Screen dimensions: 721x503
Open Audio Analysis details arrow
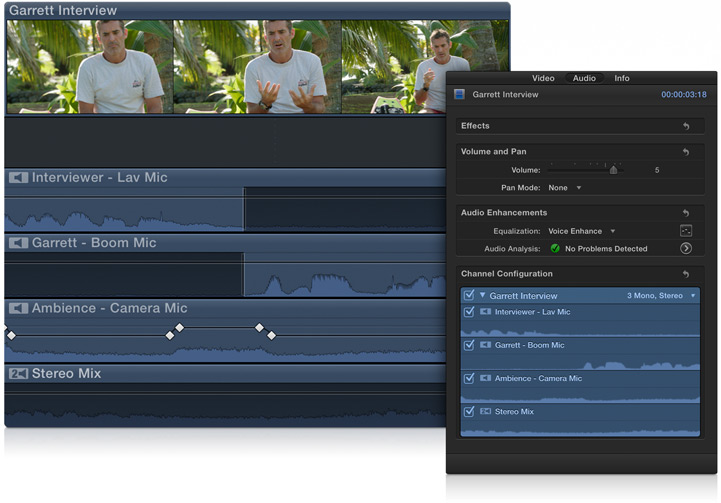(x=686, y=248)
